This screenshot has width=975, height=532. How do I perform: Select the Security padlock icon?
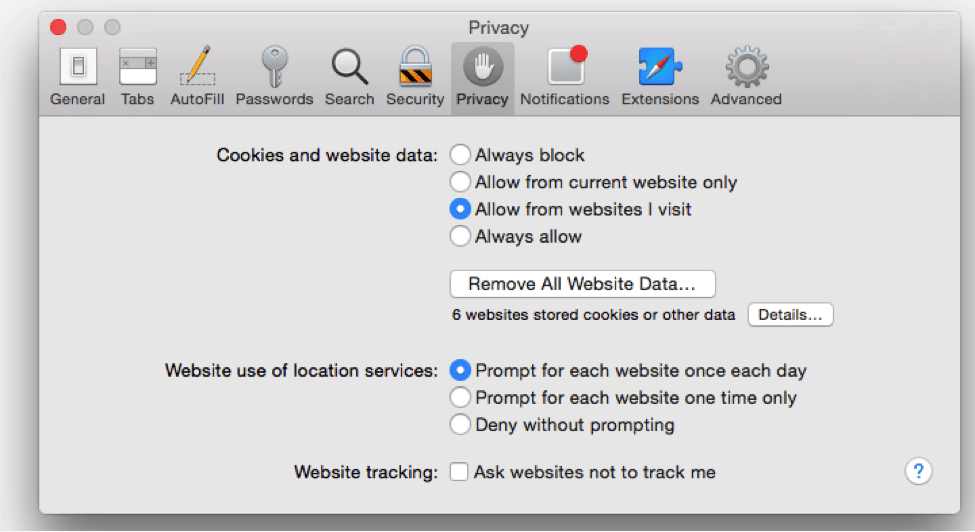click(x=415, y=77)
